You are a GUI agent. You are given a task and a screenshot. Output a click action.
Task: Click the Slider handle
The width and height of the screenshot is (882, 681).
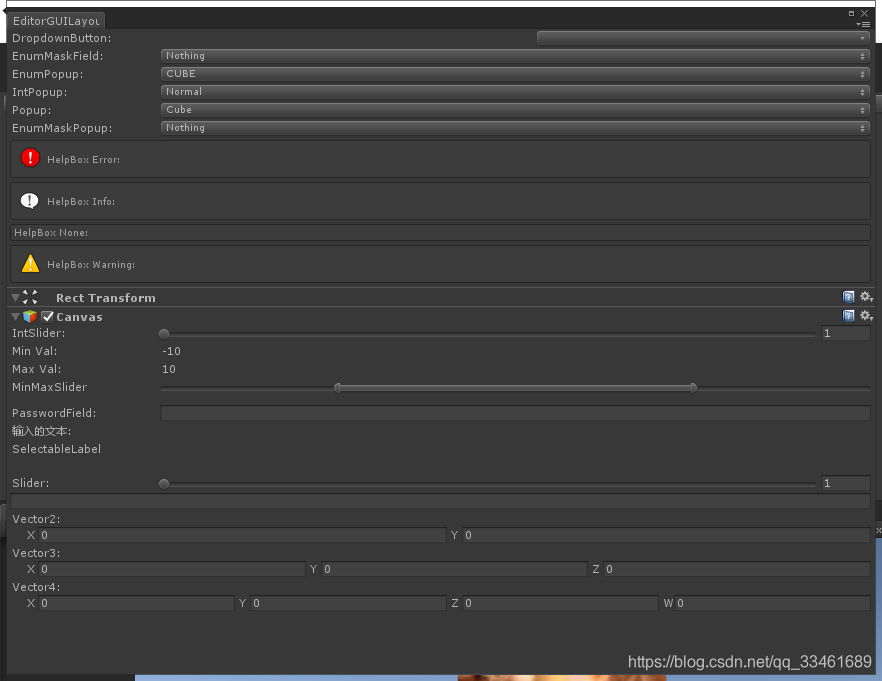click(x=164, y=484)
